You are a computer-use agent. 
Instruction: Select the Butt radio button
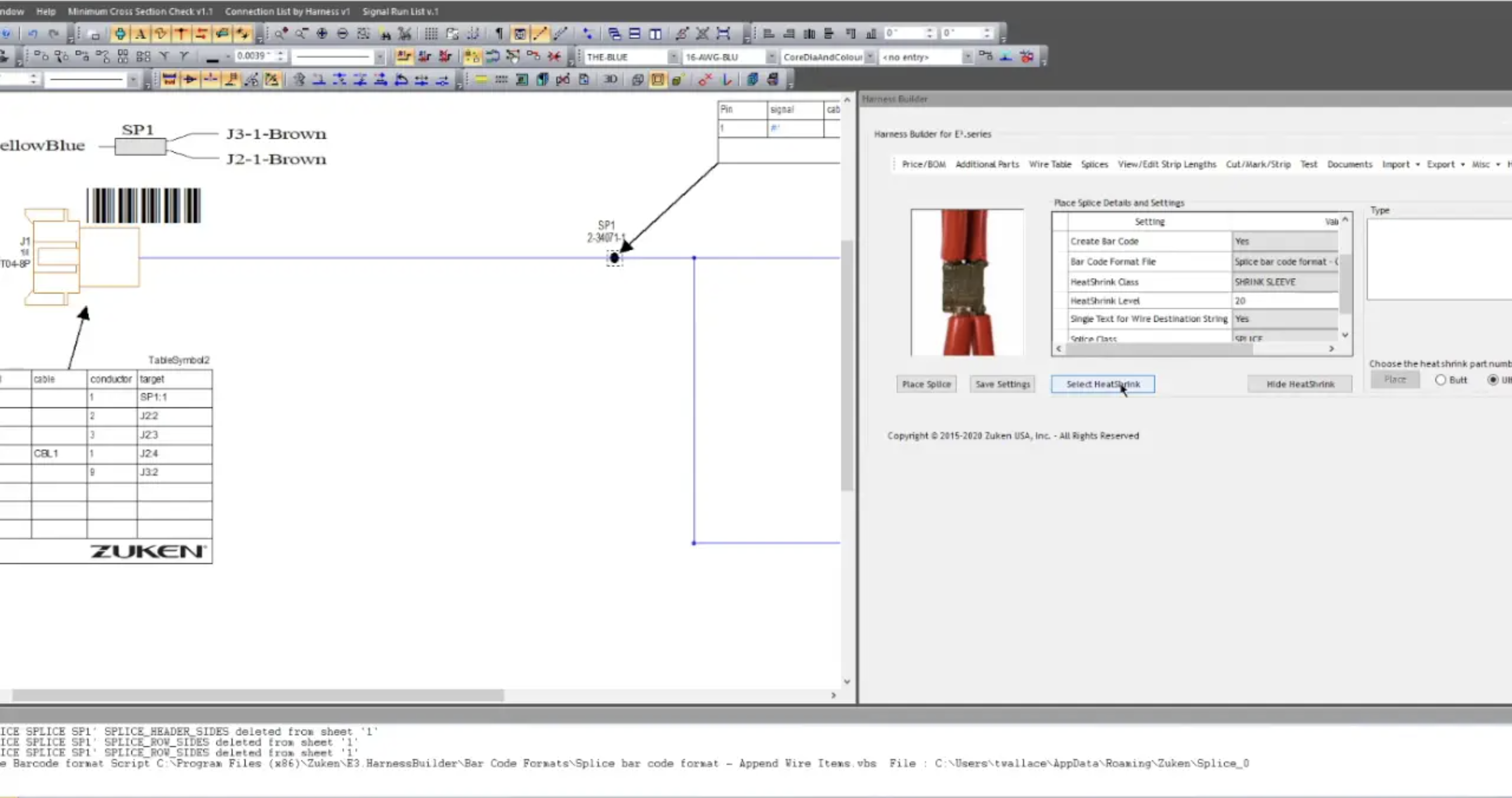(1440, 380)
